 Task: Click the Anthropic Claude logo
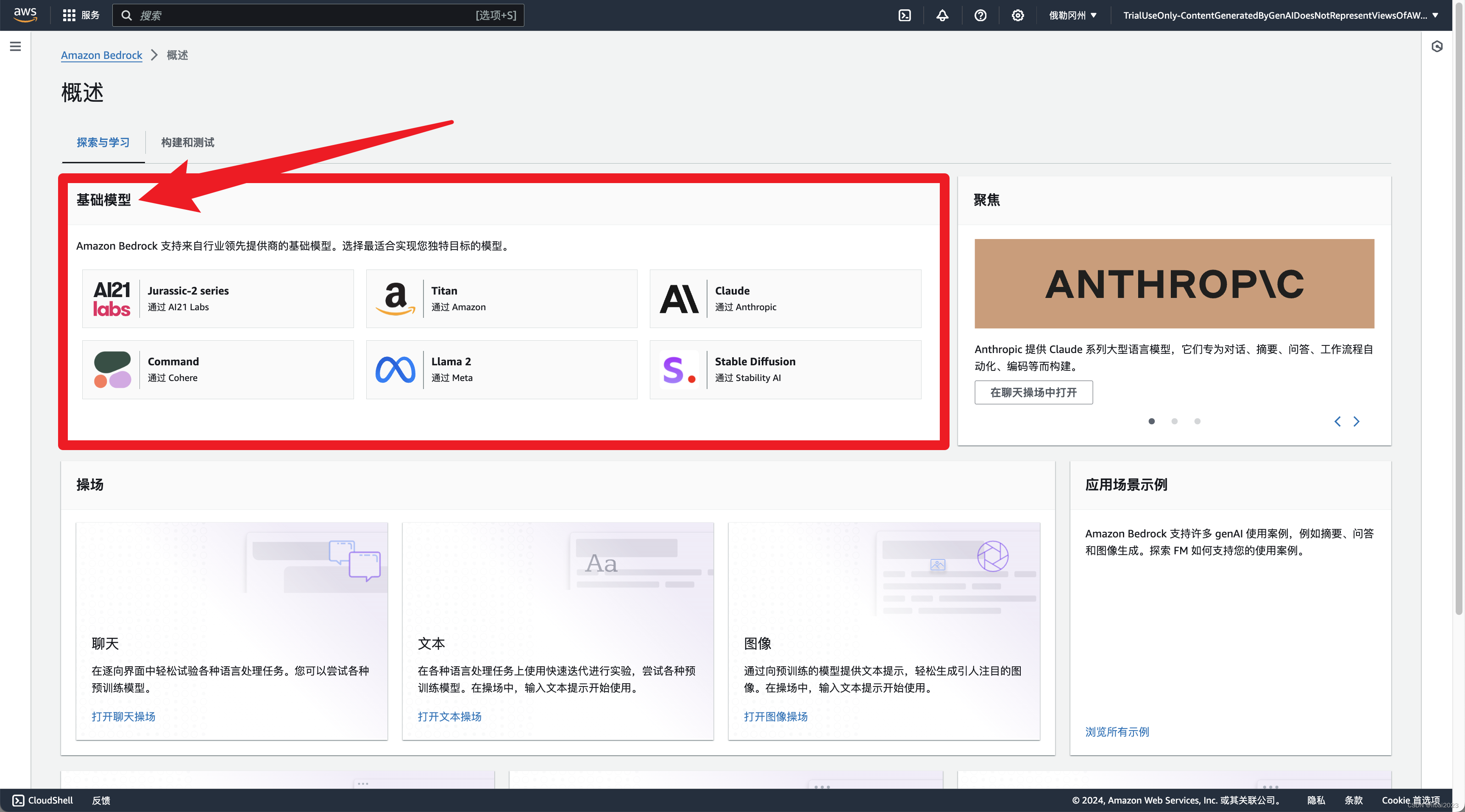[679, 298]
